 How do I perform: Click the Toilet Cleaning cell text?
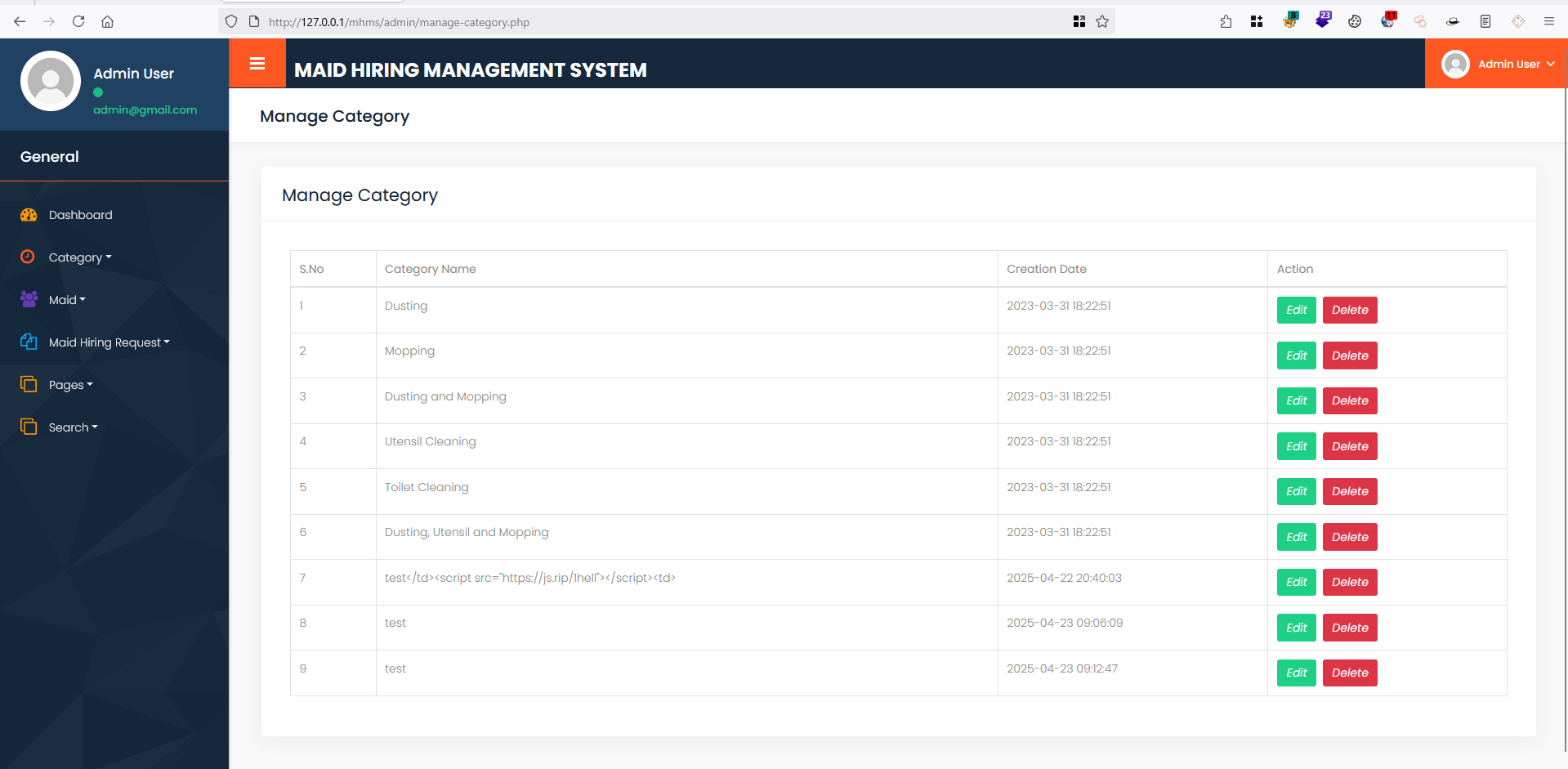pyautogui.click(x=427, y=487)
